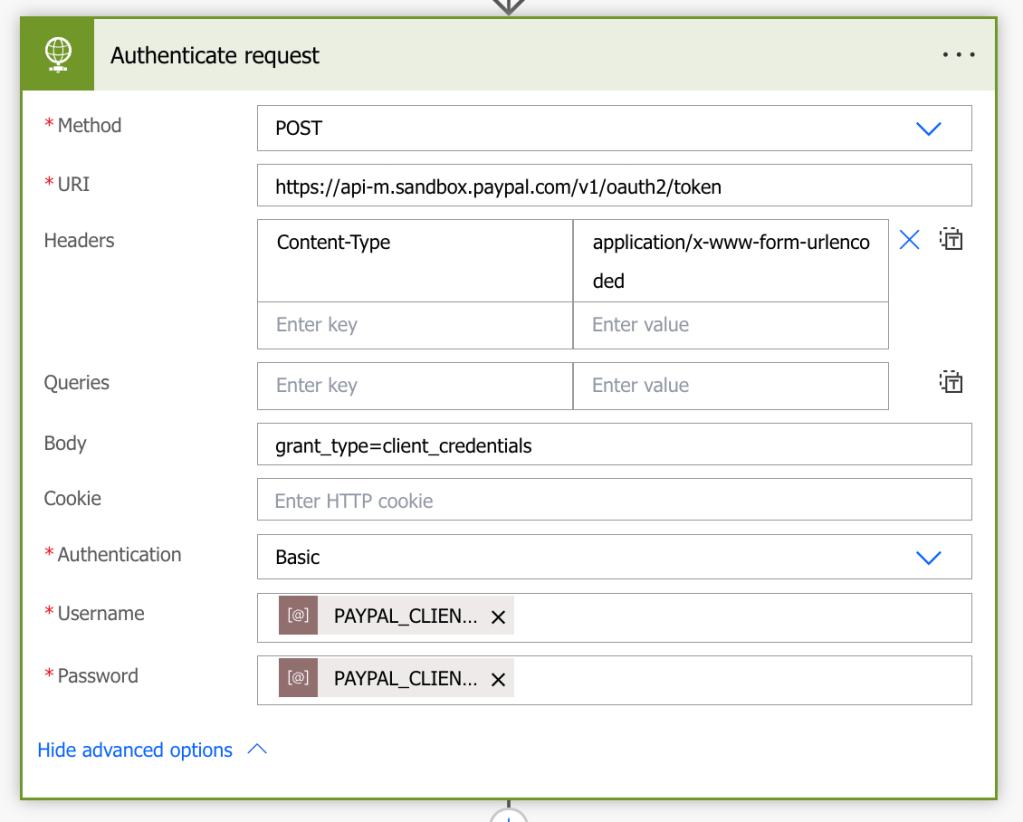Remove the Password dynamic token
The width and height of the screenshot is (1023, 822).
coord(498,680)
